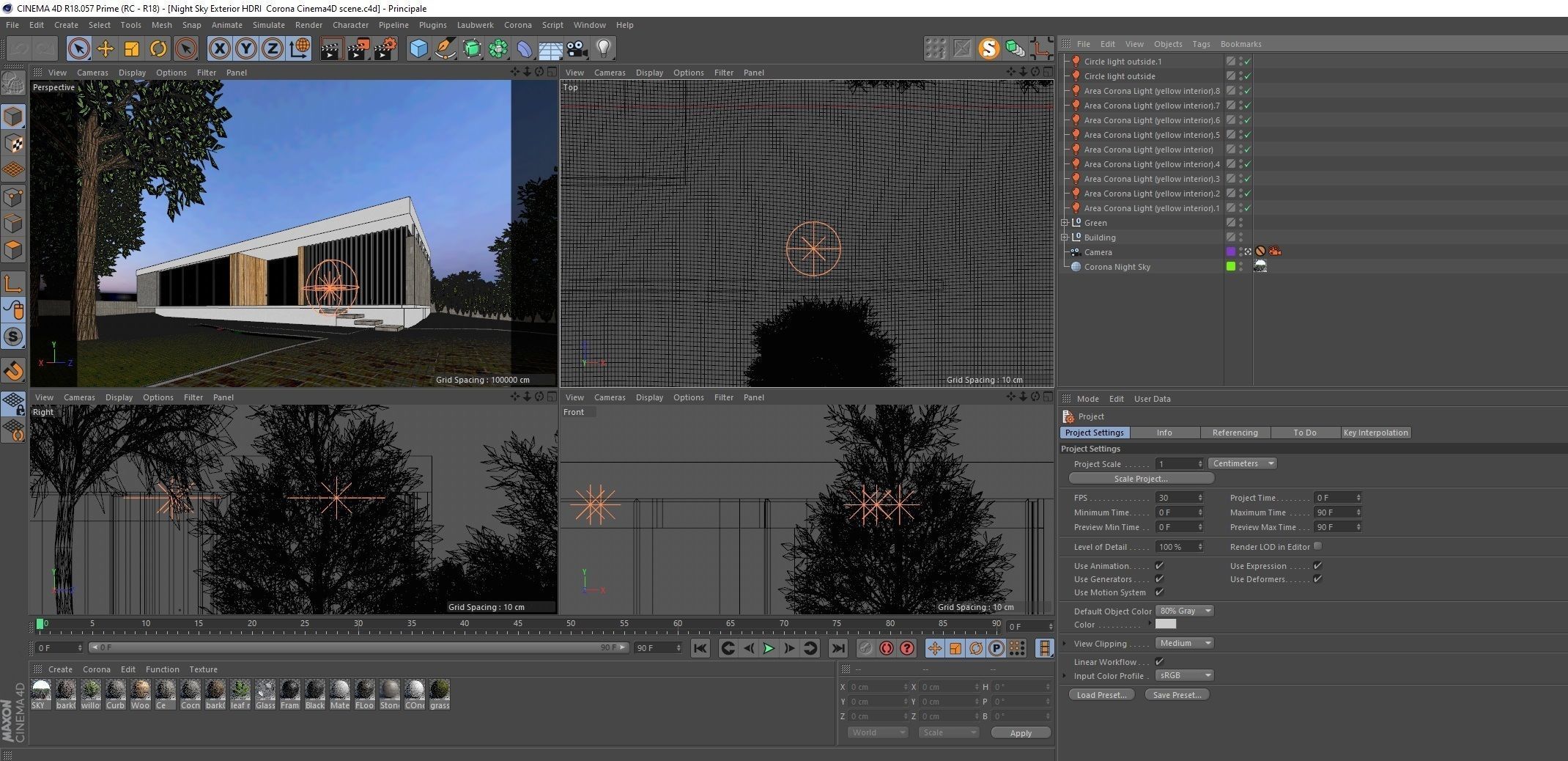Viewport: 1568px width, 761px height.
Task: Expand the Building object group
Action: pyautogui.click(x=1065, y=238)
